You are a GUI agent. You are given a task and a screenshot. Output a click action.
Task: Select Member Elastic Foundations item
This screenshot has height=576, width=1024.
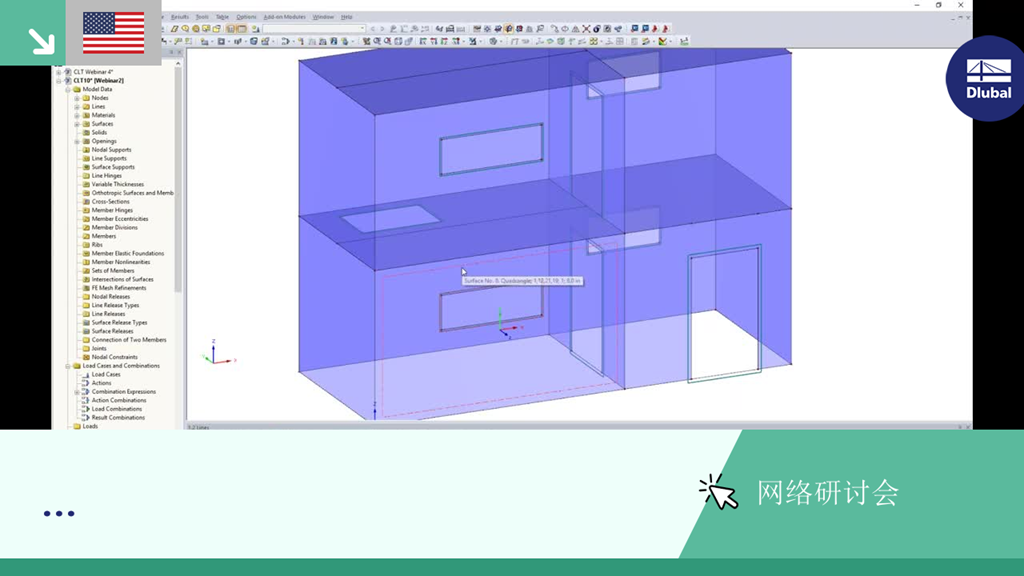point(128,253)
